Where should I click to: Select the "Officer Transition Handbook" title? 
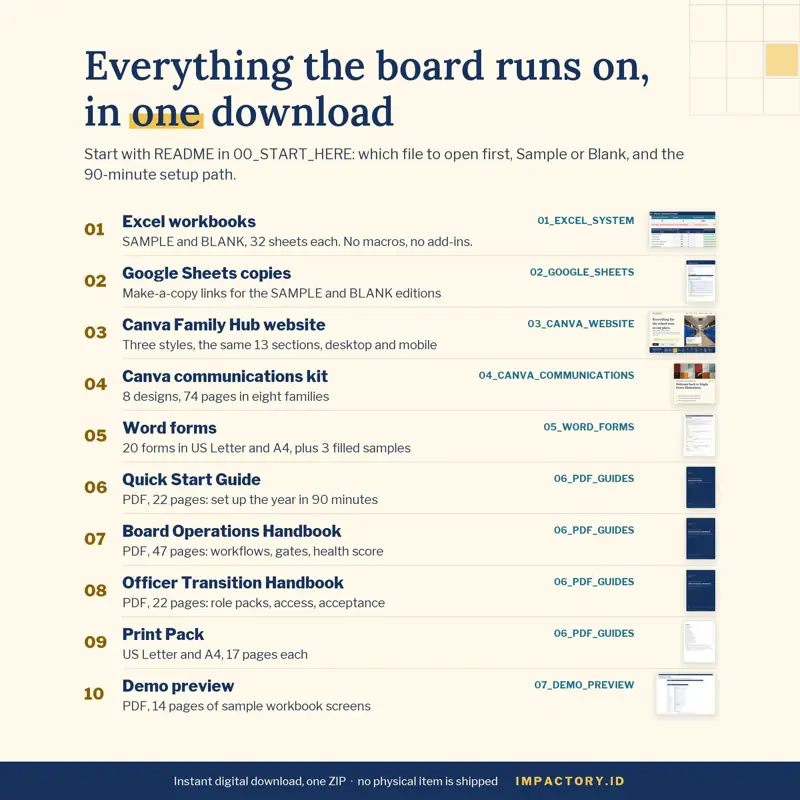[233, 582]
